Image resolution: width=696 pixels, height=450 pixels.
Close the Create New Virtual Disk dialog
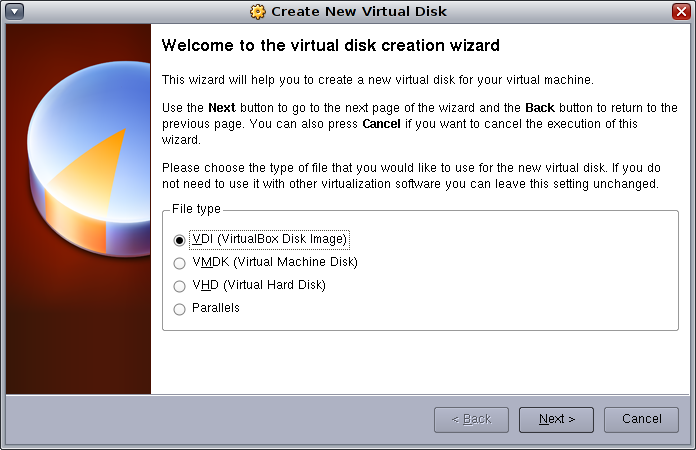(681, 11)
